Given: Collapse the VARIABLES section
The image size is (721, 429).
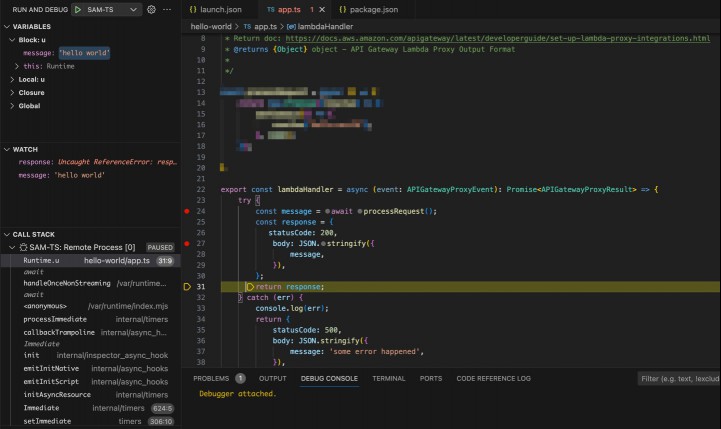Looking at the screenshot, I should [7, 27].
